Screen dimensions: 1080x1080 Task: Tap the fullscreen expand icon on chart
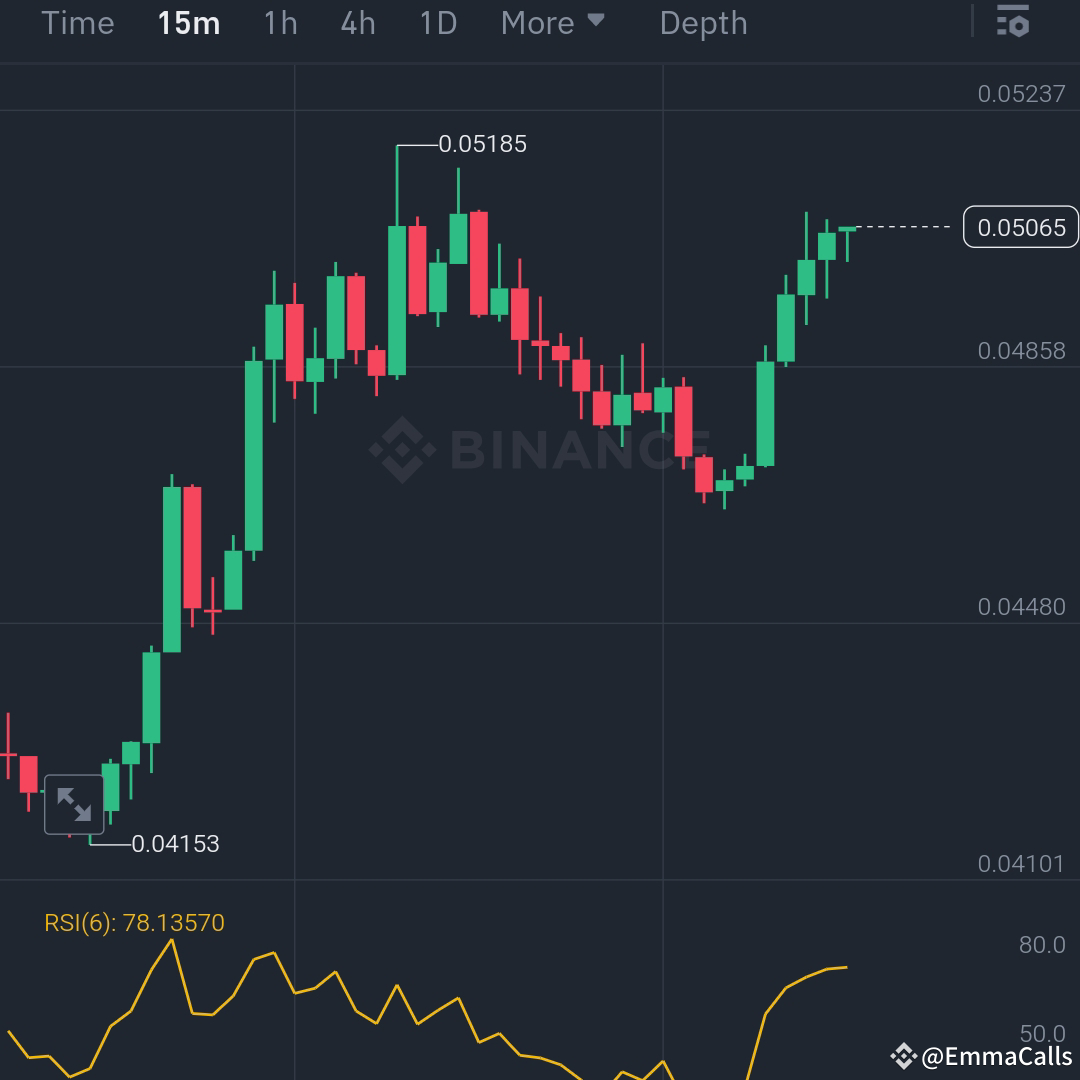(72, 803)
